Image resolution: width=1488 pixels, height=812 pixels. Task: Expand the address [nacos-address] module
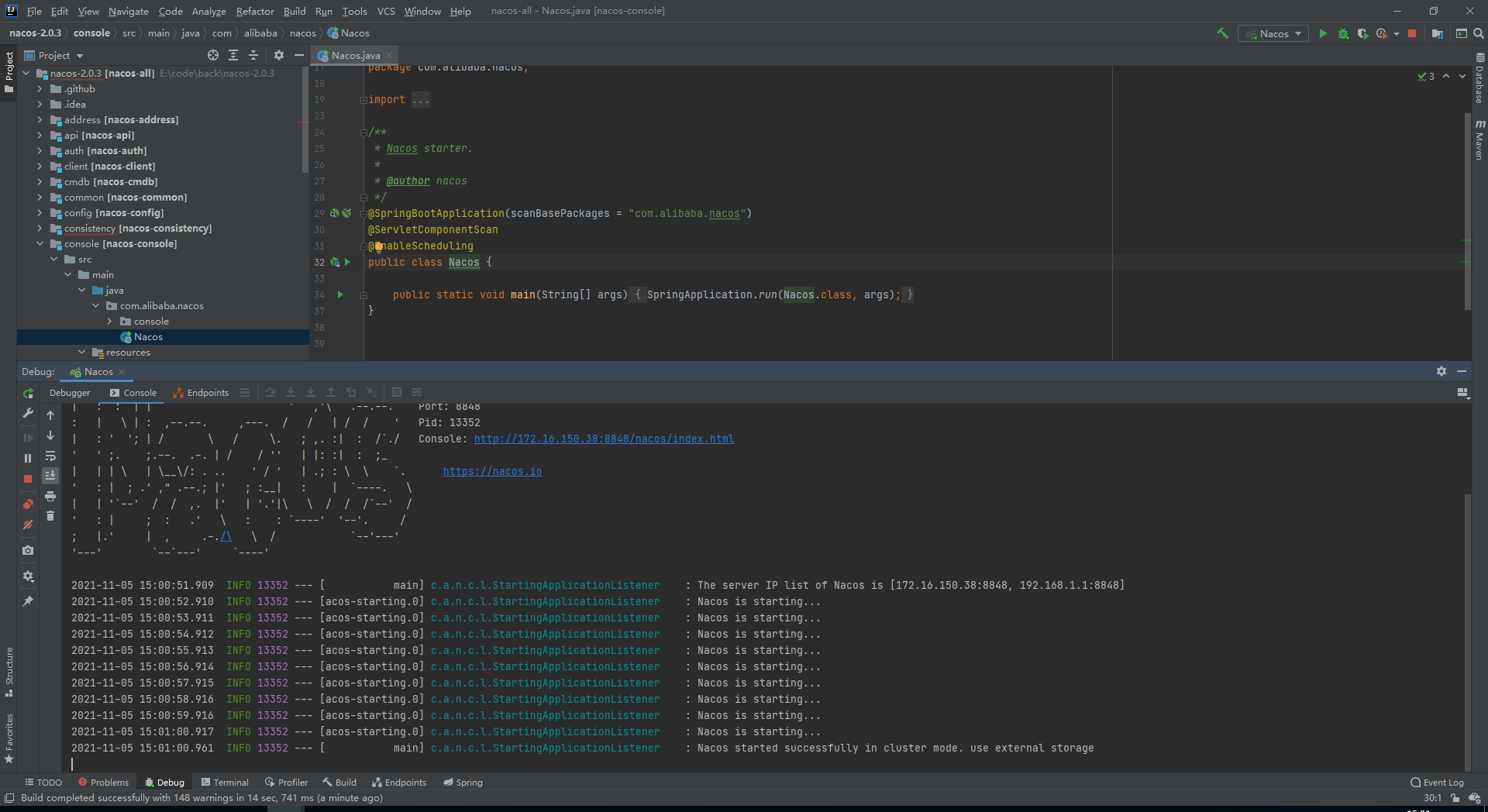40,120
